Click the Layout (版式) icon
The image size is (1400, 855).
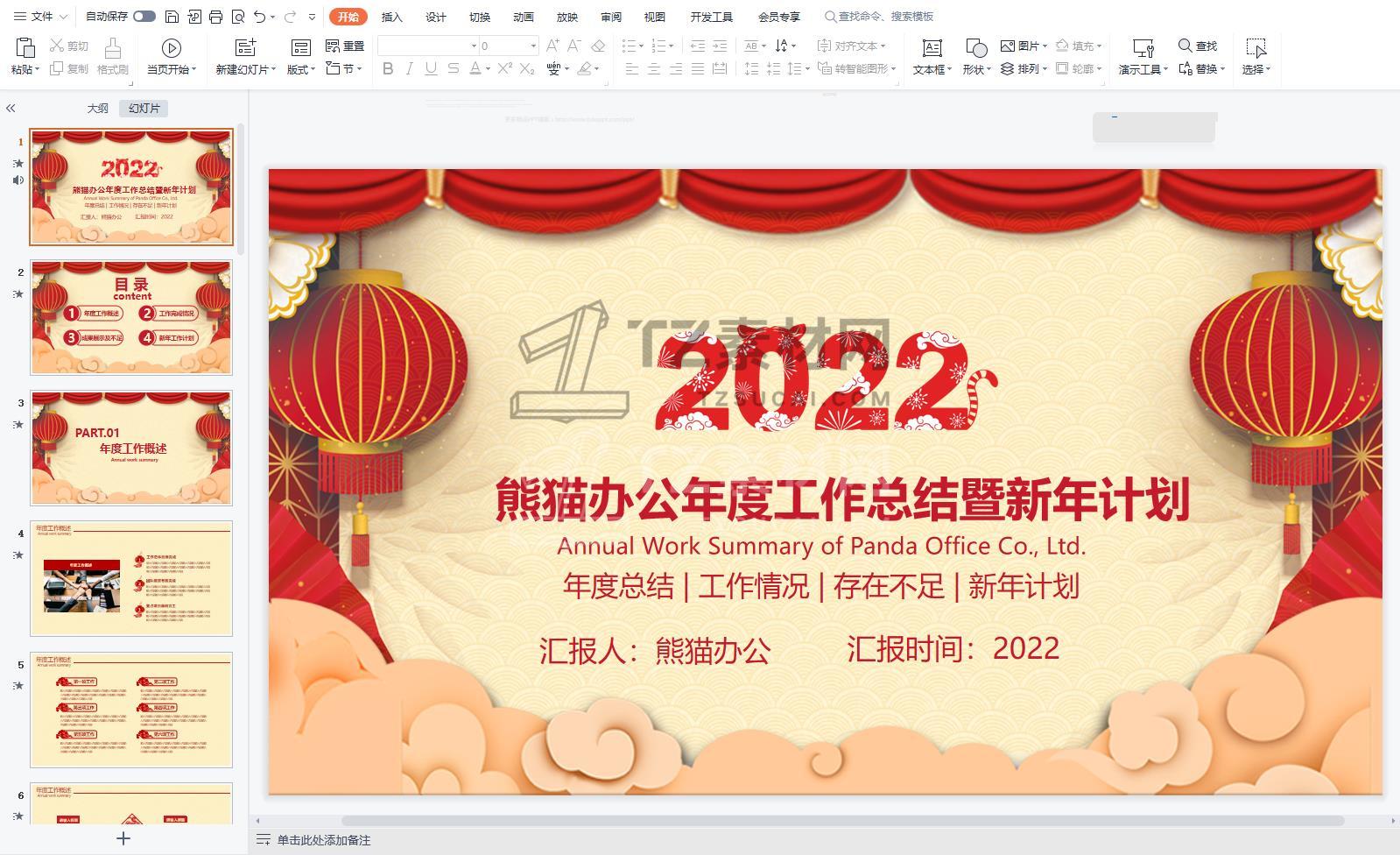[300, 47]
